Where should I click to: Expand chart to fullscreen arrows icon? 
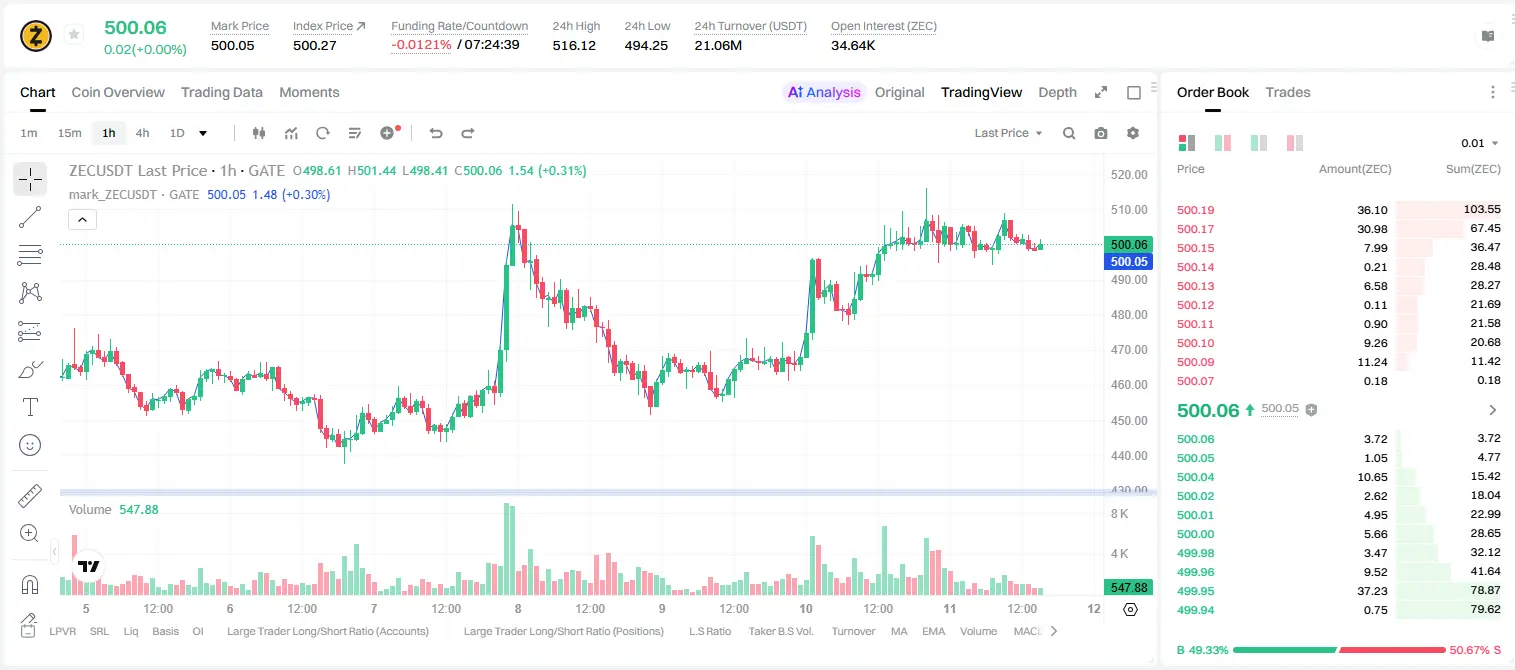1101,92
